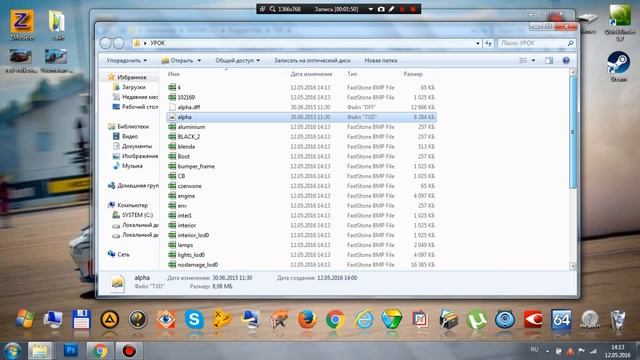This screenshot has width=640, height=360.
Task: Open the Steam desktop shortcut
Action: pyautogui.click(x=618, y=66)
